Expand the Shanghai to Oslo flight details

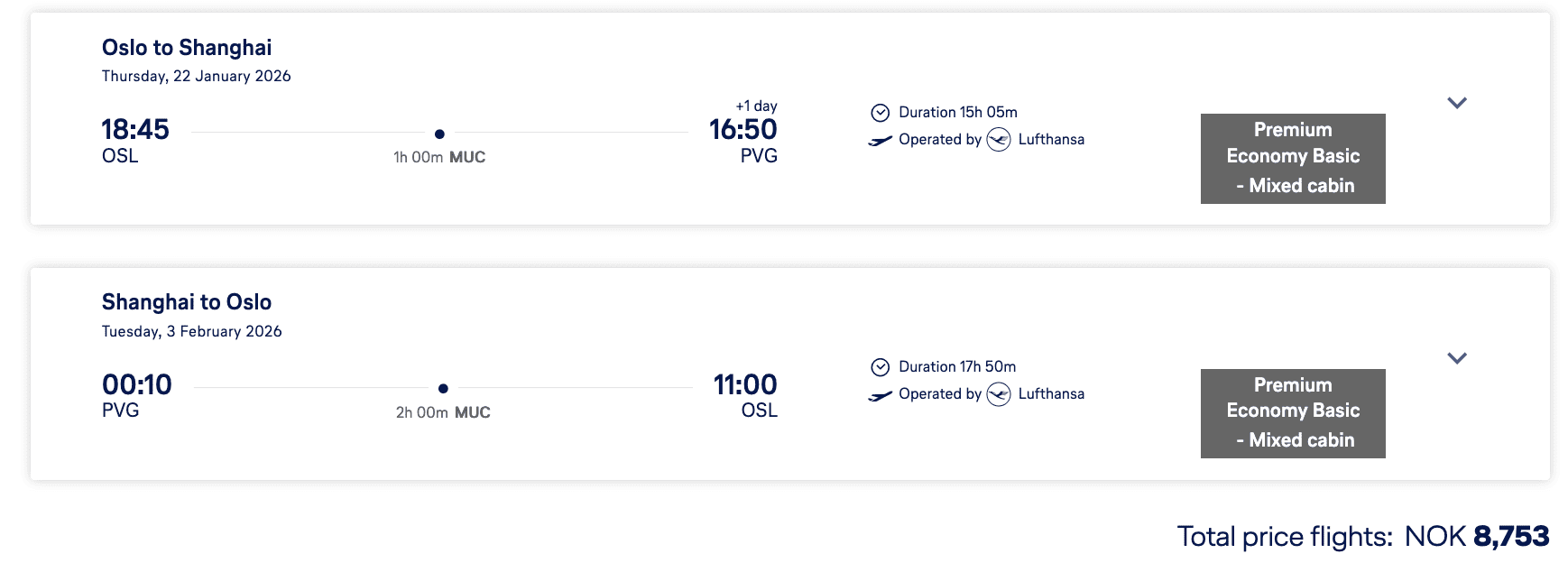1456,358
